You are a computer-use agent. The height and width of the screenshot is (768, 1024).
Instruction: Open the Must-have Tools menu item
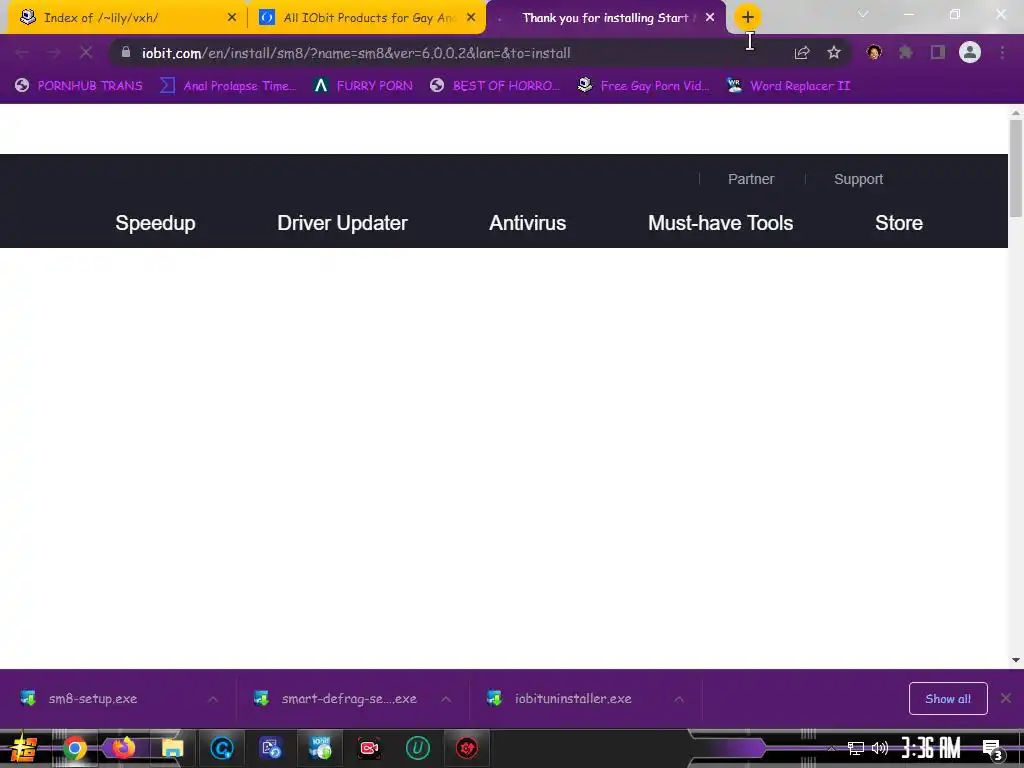(720, 223)
